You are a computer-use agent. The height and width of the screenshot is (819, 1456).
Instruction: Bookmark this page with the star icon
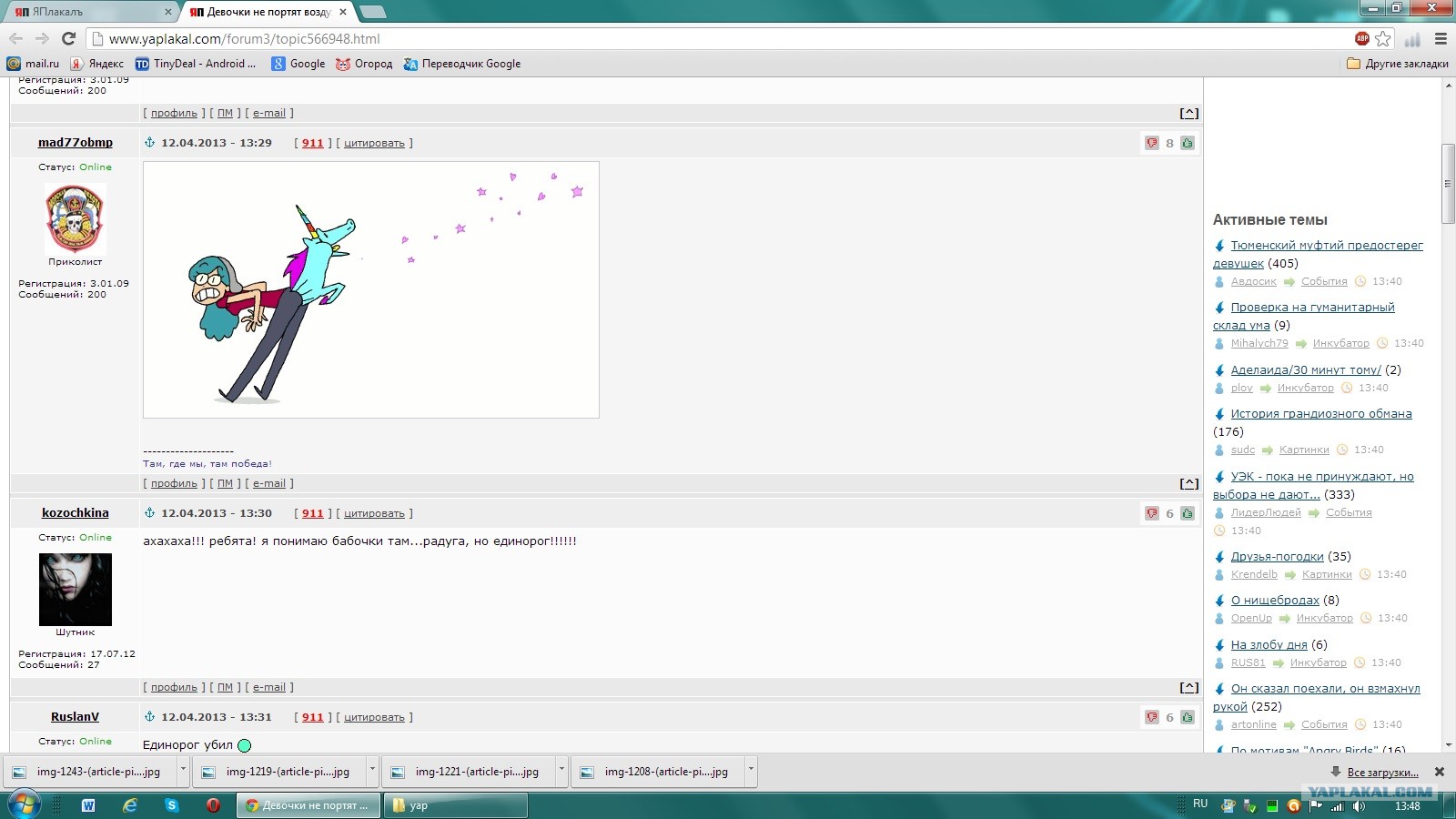click(1383, 38)
